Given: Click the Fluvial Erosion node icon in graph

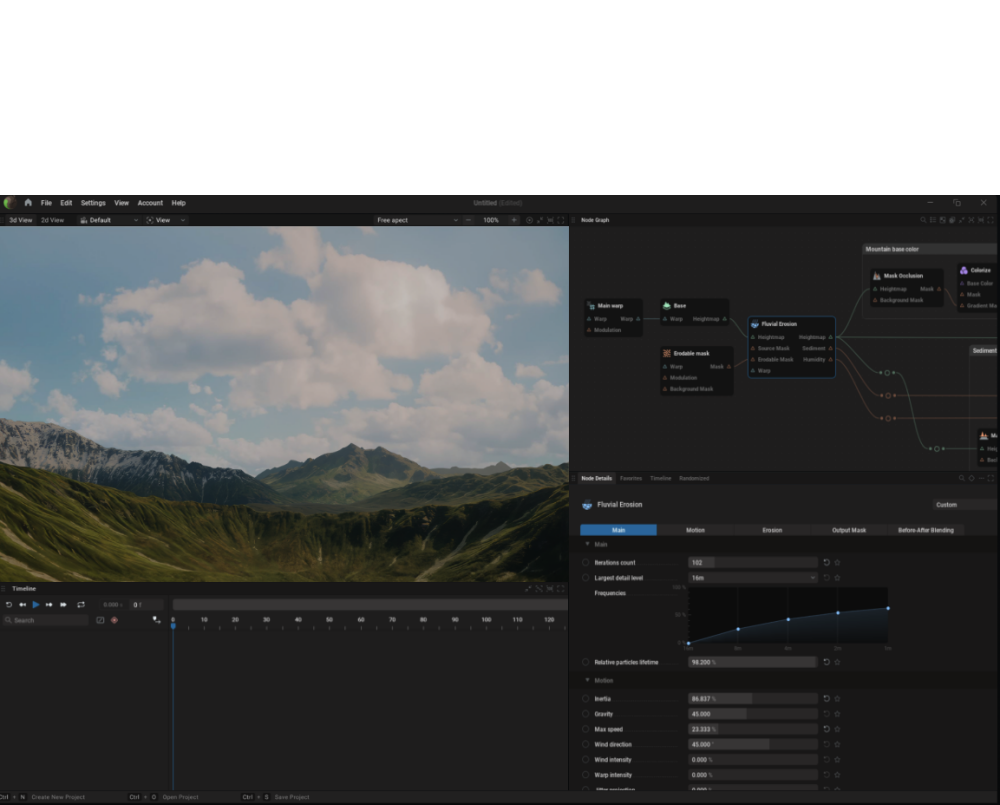Looking at the screenshot, I should [755, 324].
